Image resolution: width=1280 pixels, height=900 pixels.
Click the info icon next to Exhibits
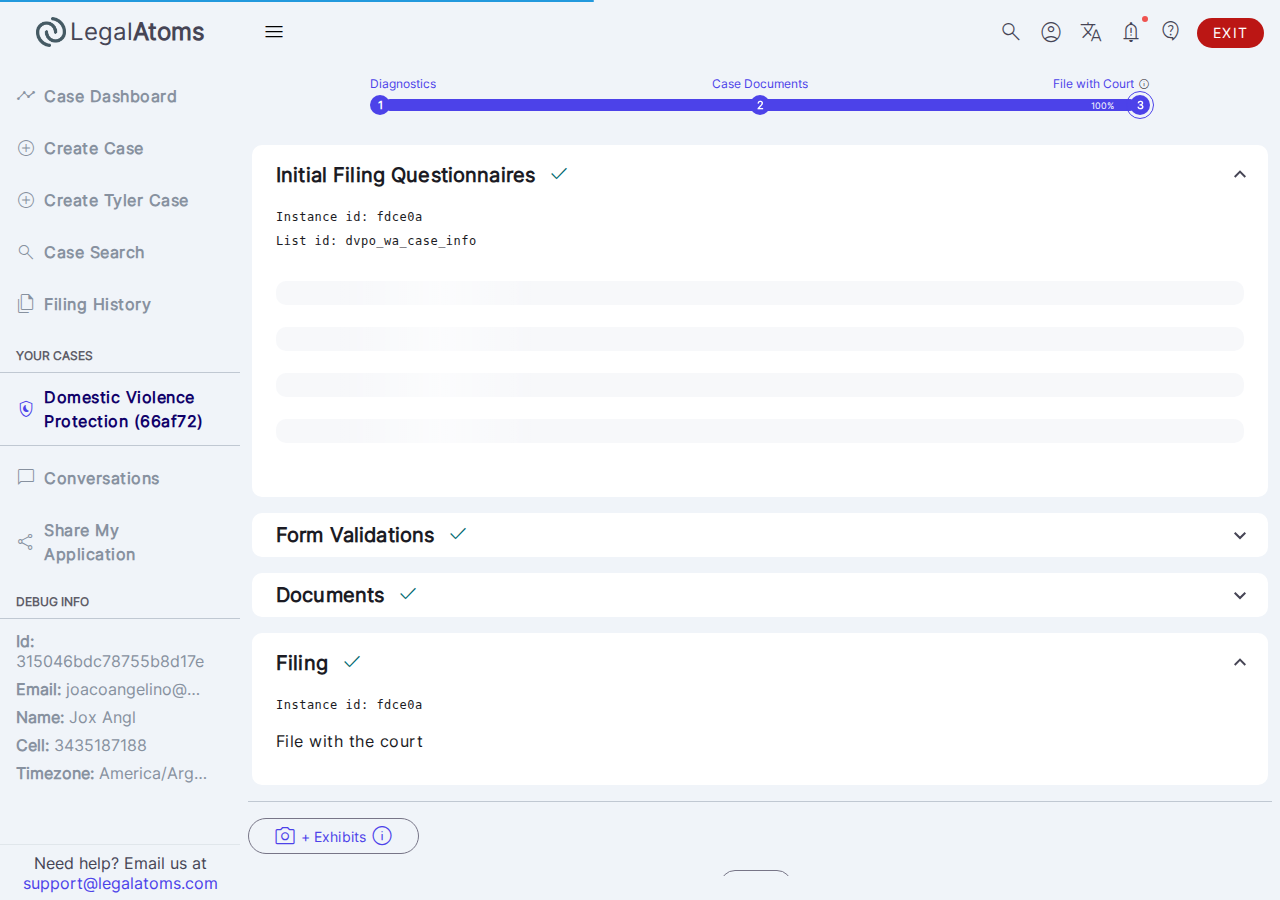[382, 836]
